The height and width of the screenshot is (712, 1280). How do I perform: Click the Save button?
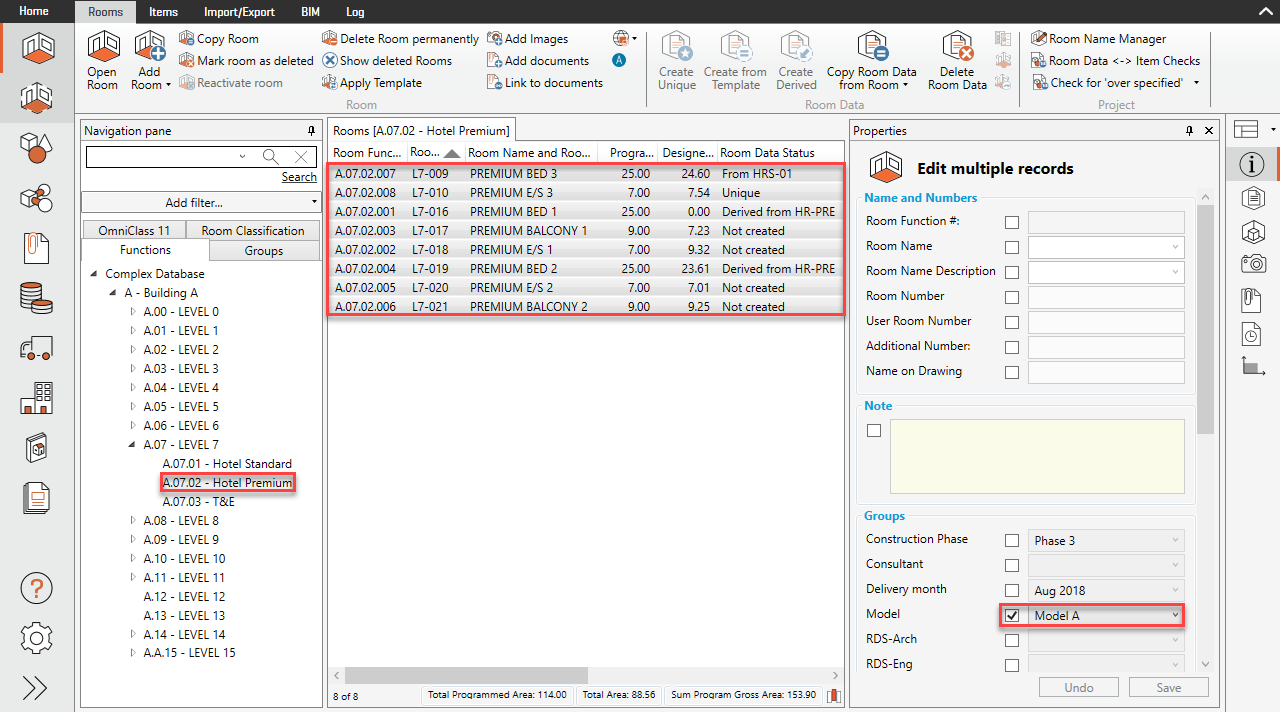(x=1168, y=687)
